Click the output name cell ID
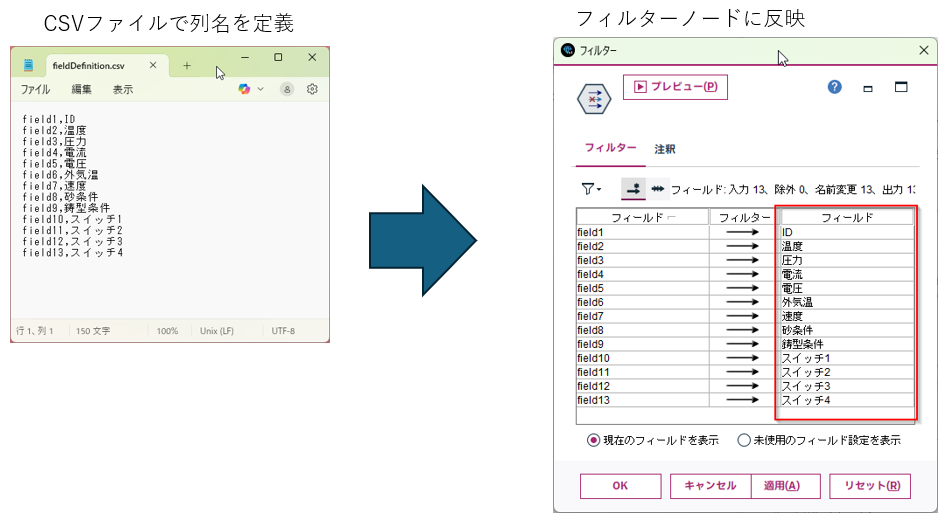Viewport: 945px width, 521px height. pyautogui.click(x=847, y=232)
